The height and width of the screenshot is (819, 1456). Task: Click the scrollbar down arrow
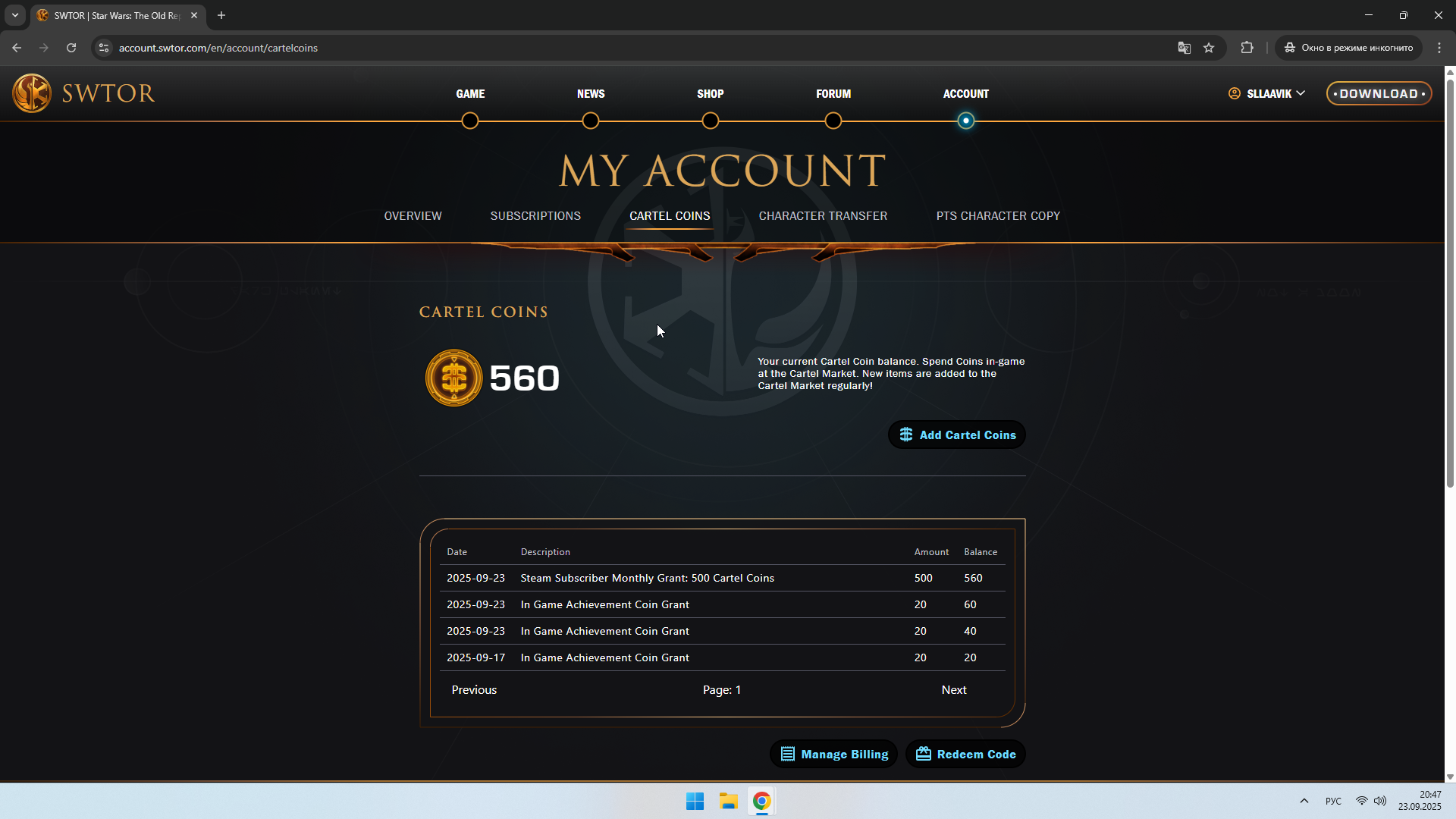pyautogui.click(x=1450, y=777)
